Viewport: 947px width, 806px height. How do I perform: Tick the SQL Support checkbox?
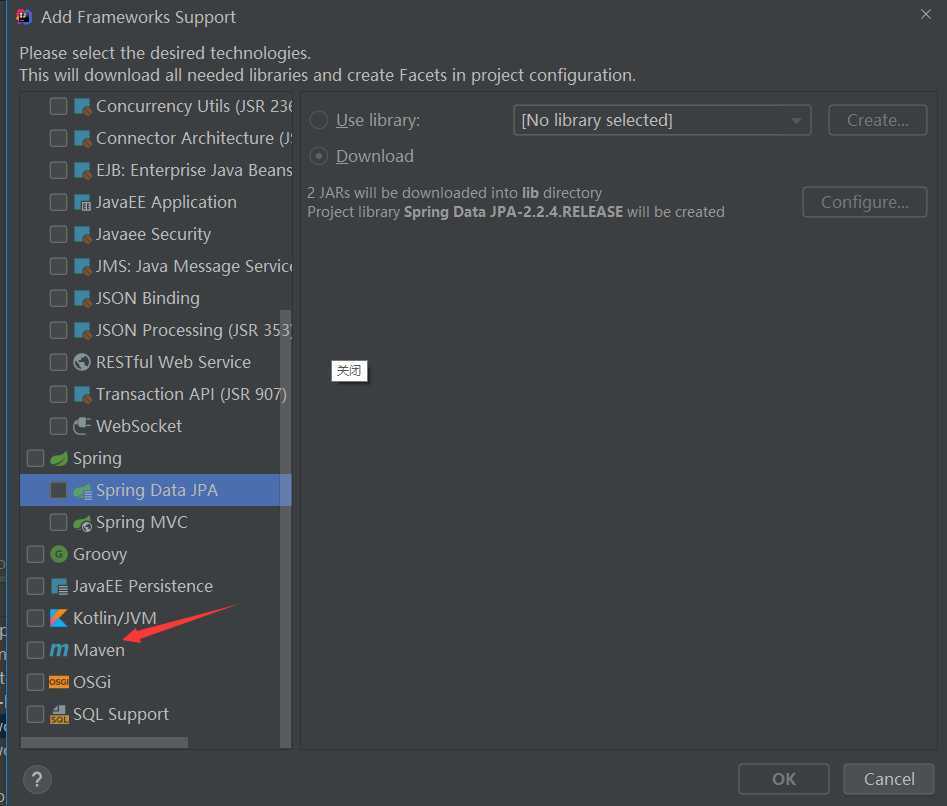(36, 714)
